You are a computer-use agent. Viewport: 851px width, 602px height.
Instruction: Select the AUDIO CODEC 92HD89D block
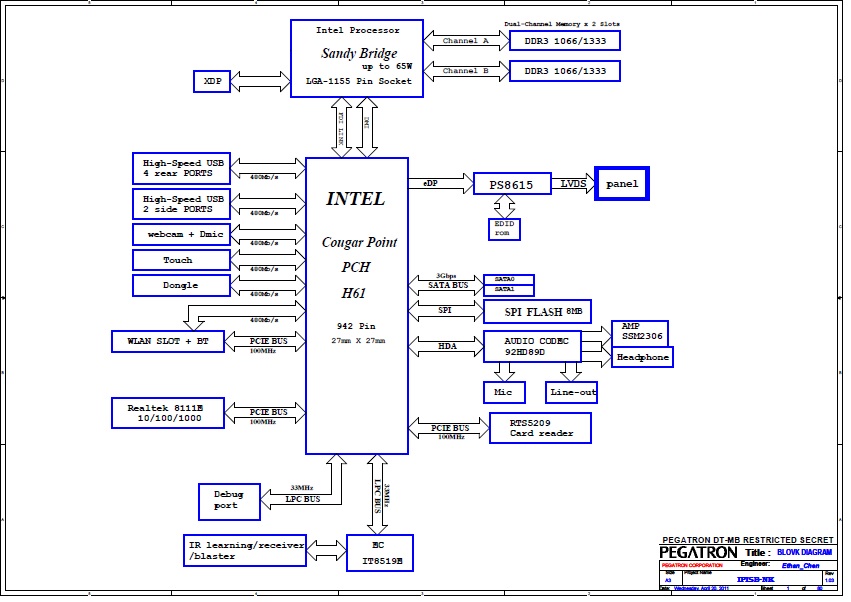pyautogui.click(x=532, y=346)
